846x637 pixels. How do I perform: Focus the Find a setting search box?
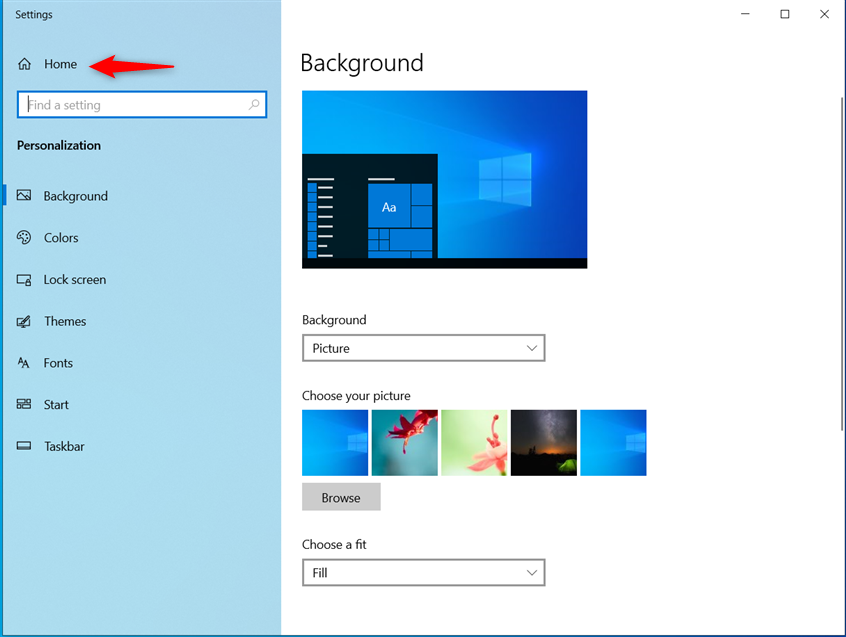pyautogui.click(x=142, y=105)
